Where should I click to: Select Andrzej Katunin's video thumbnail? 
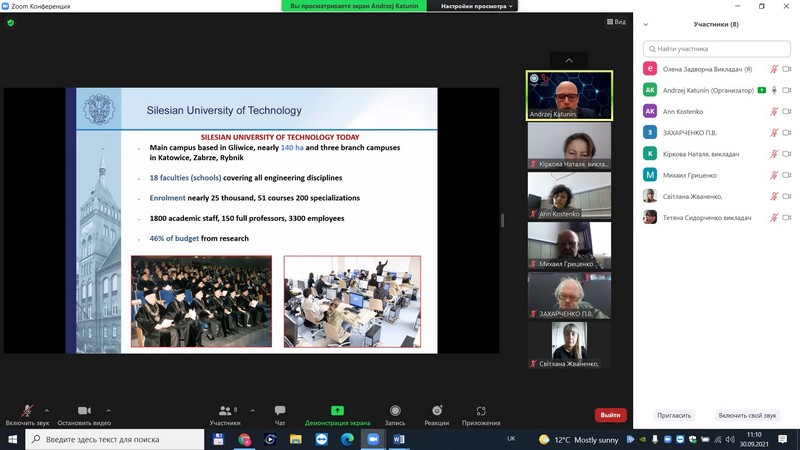coord(569,95)
